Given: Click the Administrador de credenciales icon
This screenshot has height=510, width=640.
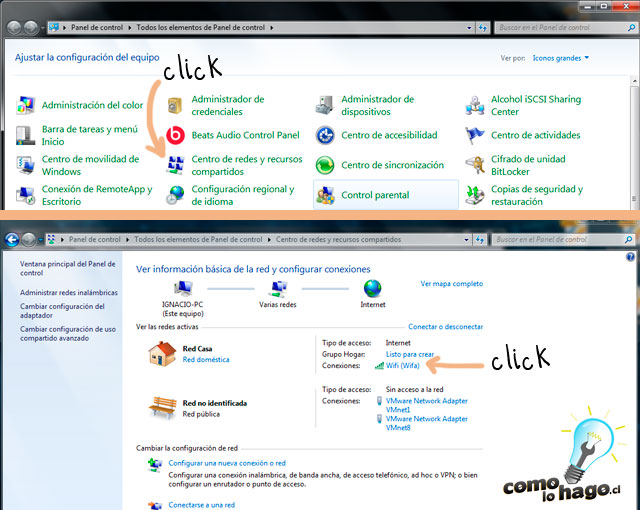Looking at the screenshot, I should (176, 106).
